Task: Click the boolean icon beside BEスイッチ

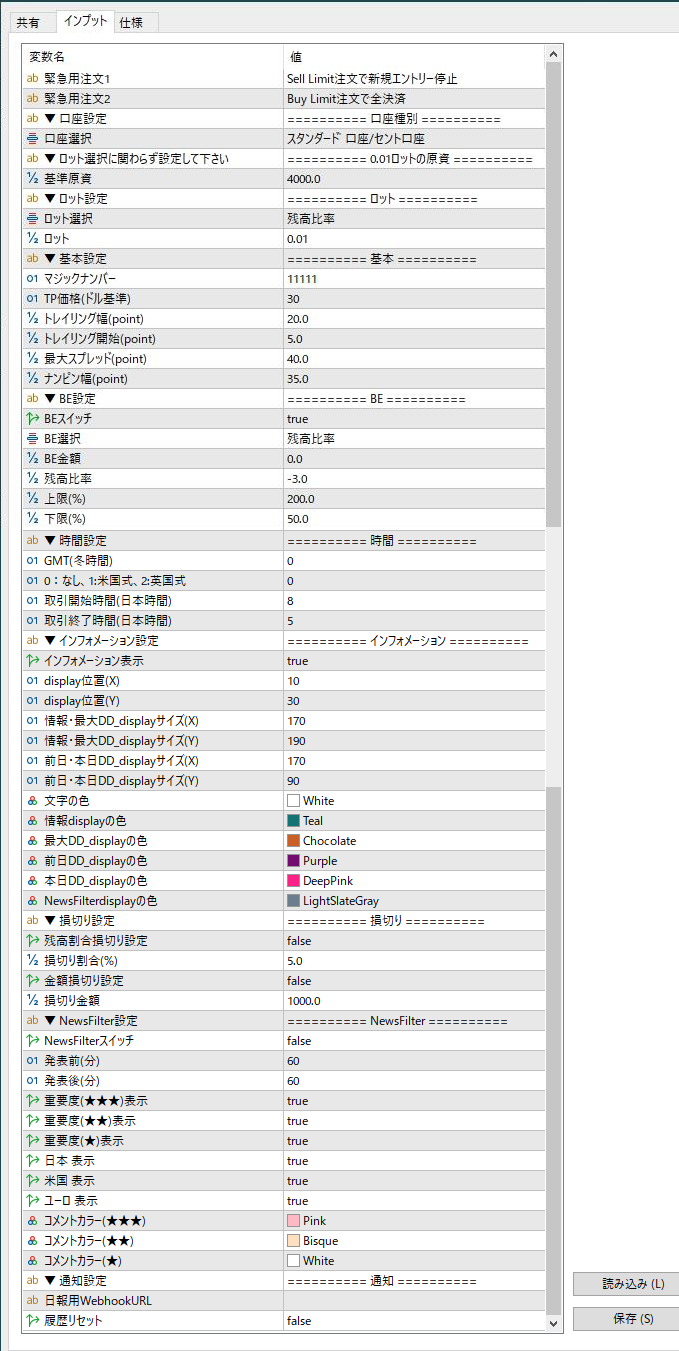Action: tap(32, 419)
